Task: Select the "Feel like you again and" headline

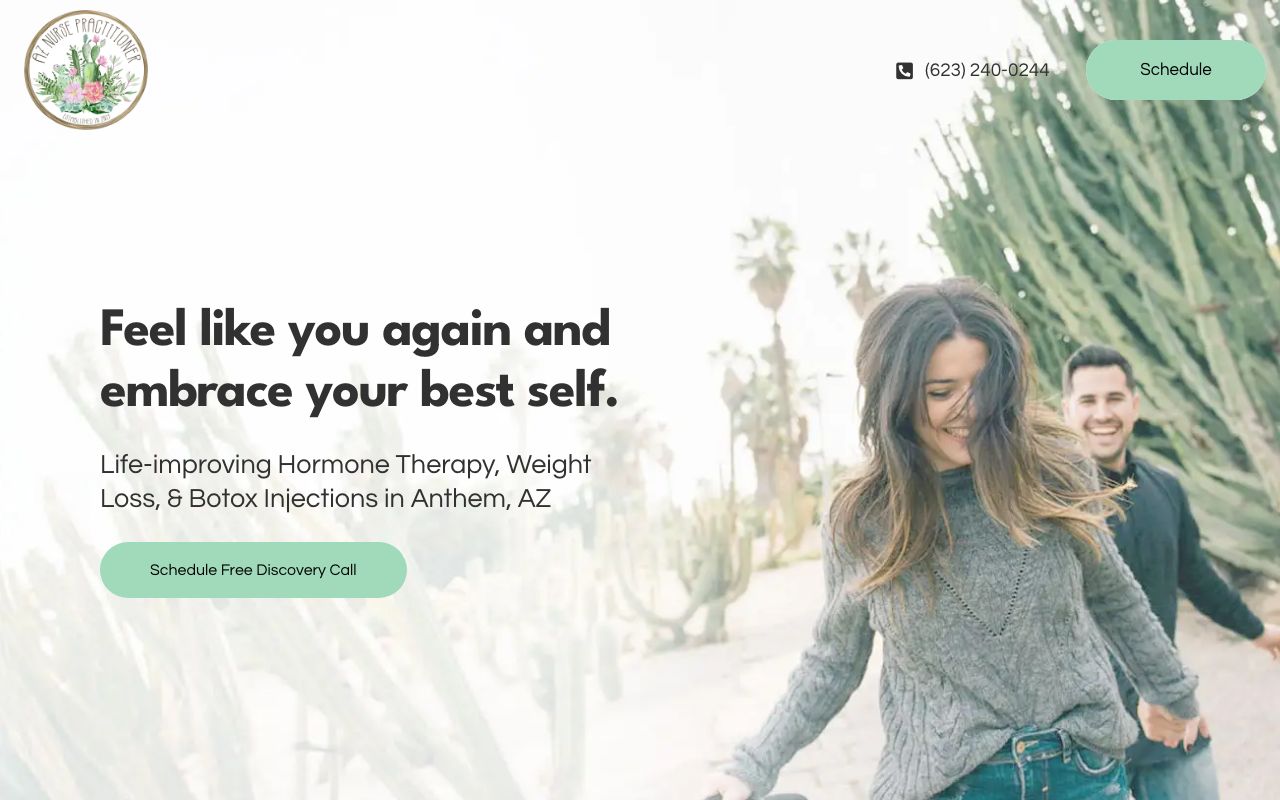Action: click(x=355, y=330)
